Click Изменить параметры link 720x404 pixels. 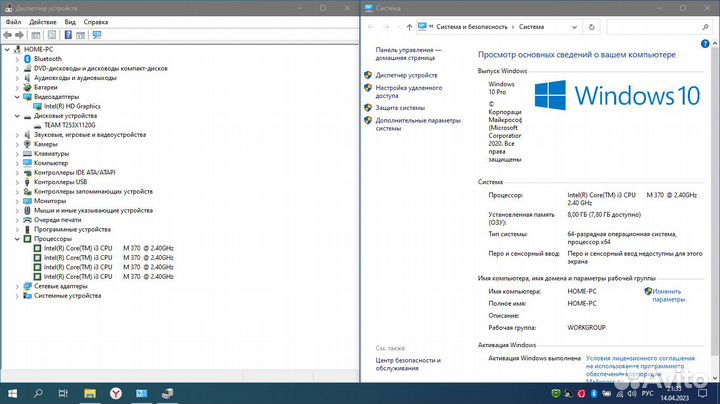668,295
